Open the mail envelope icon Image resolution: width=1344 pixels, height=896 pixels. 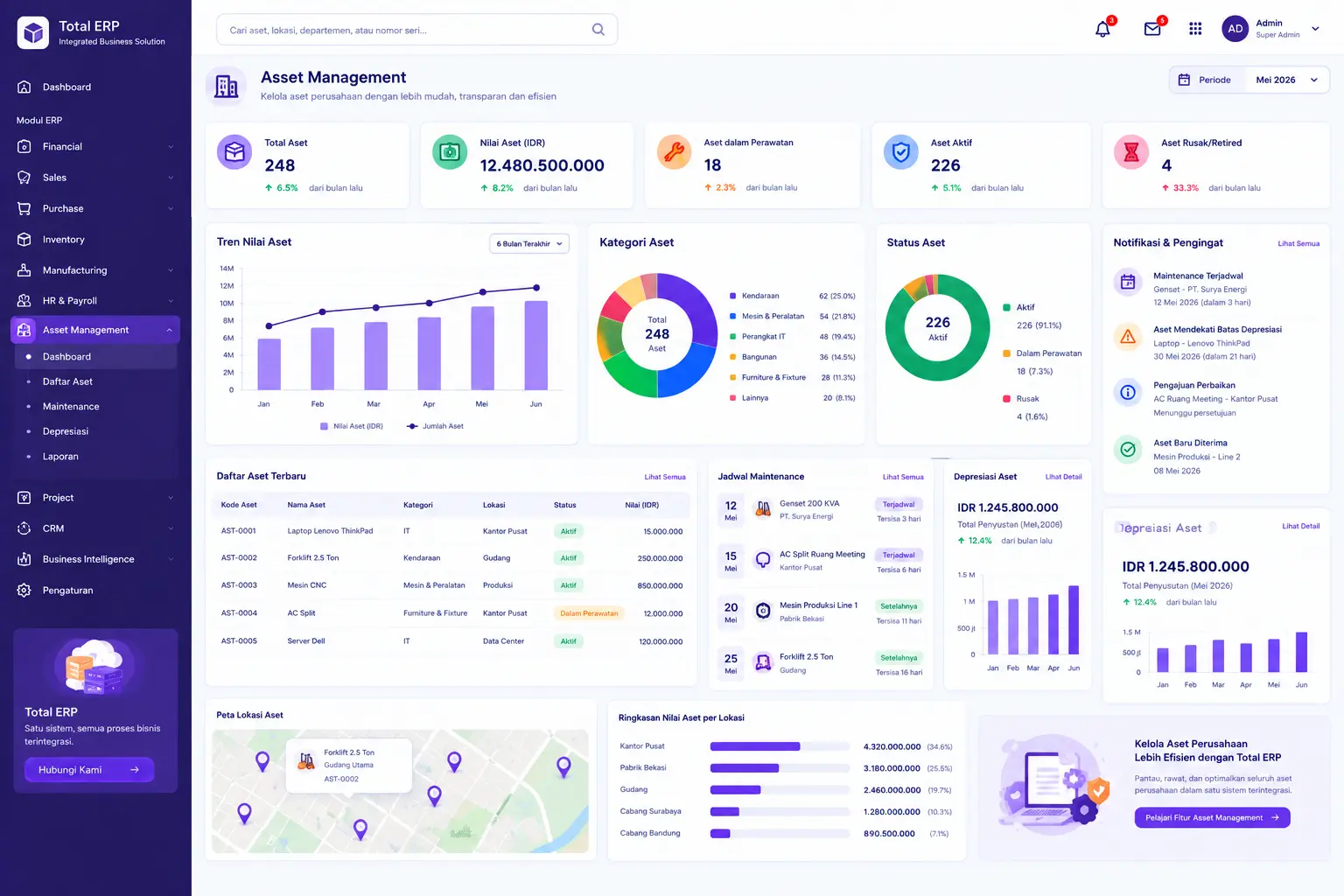[1152, 29]
